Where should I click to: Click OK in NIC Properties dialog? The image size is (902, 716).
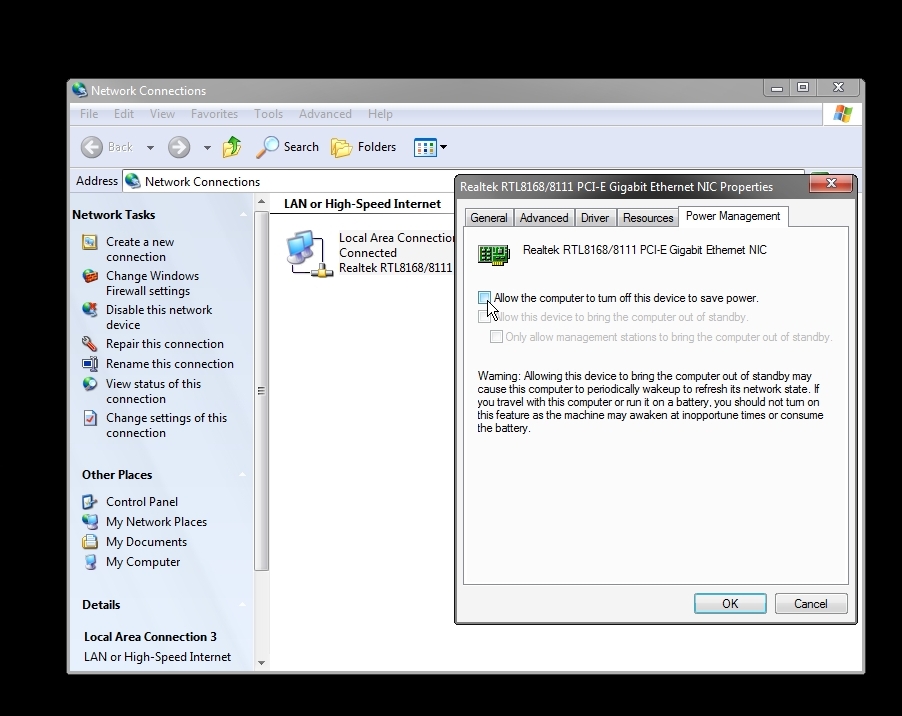730,604
